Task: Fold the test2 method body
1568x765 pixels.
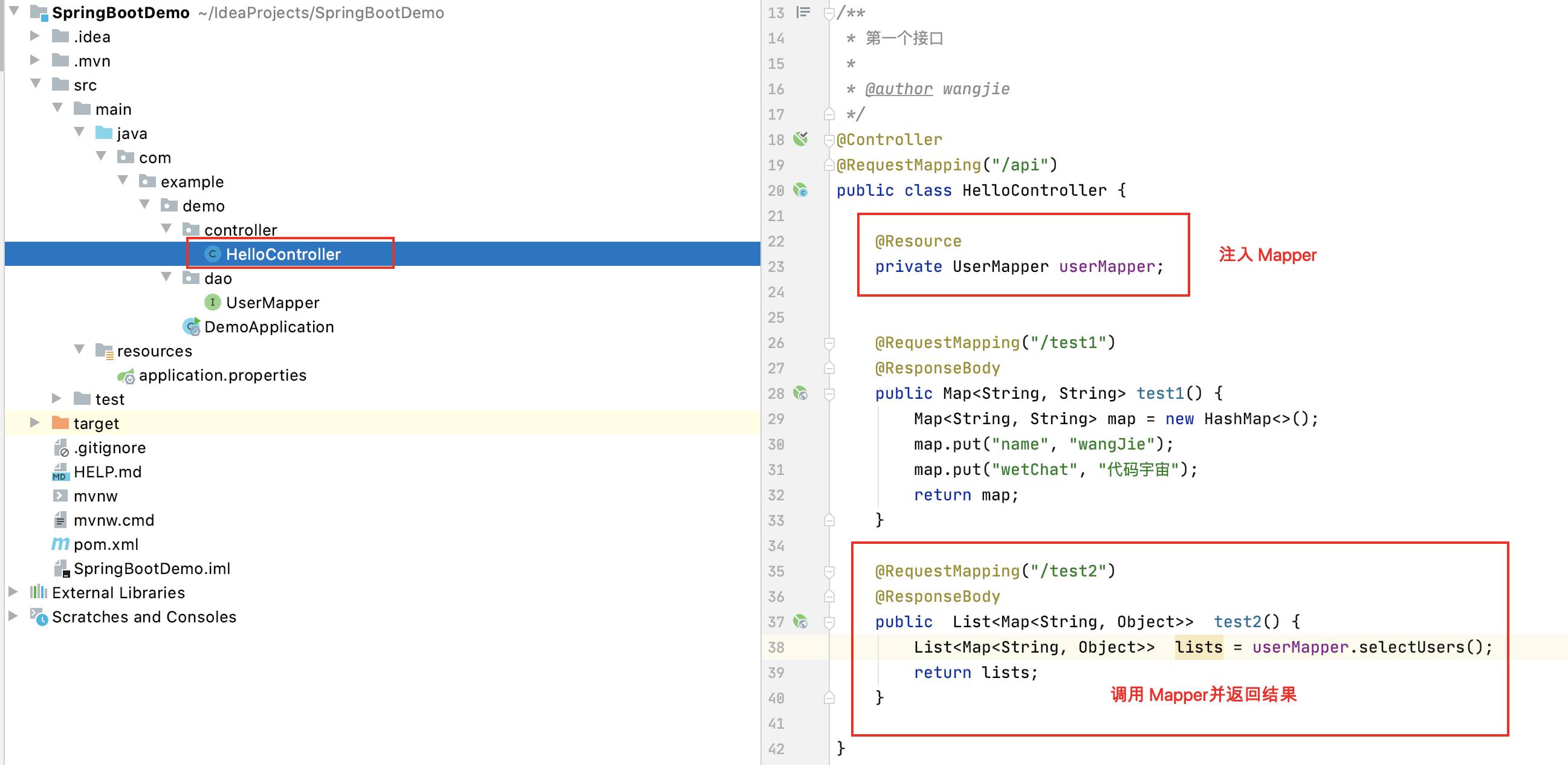Action: click(829, 622)
